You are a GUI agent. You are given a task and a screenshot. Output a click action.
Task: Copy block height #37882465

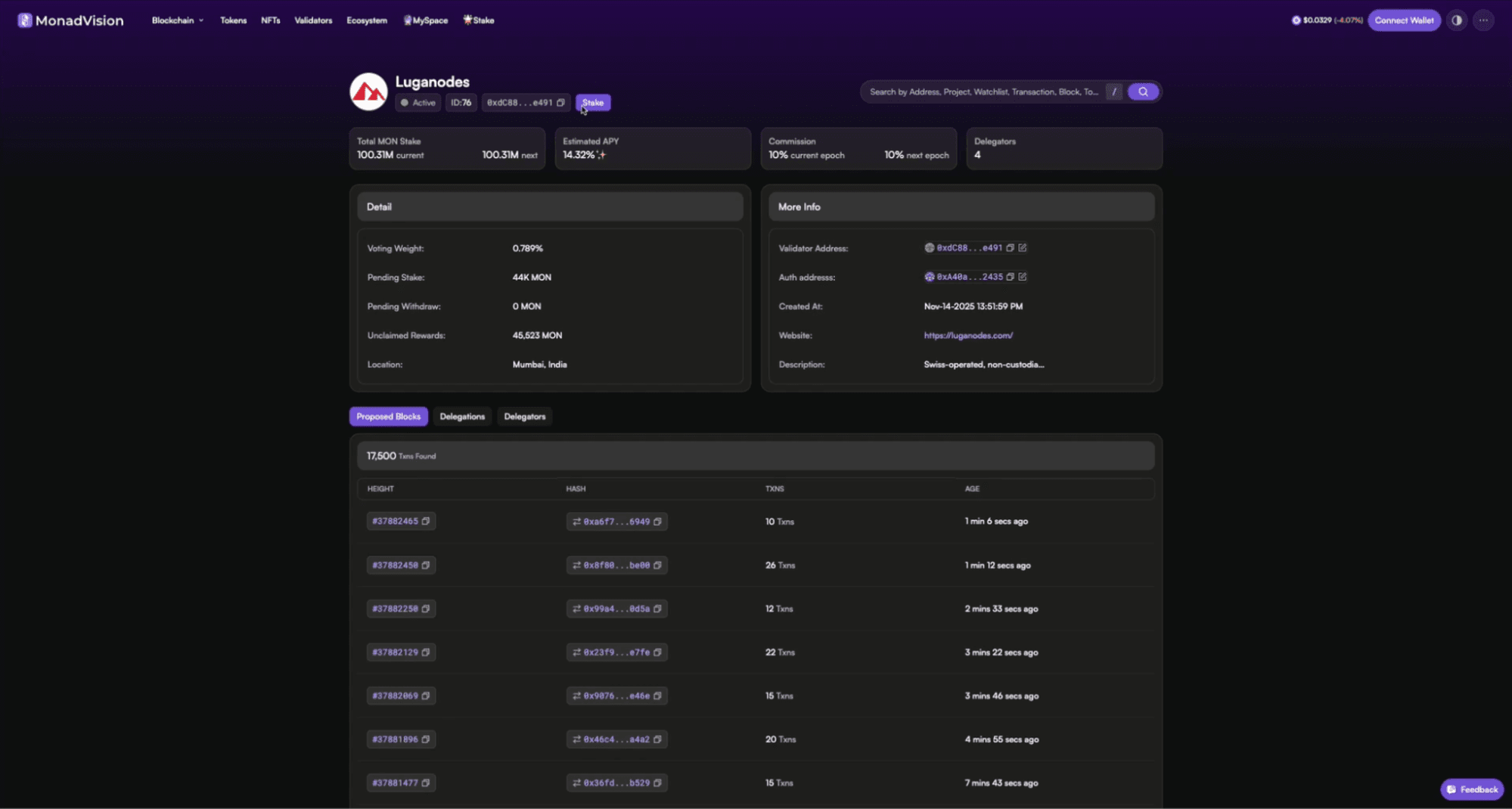pos(426,522)
